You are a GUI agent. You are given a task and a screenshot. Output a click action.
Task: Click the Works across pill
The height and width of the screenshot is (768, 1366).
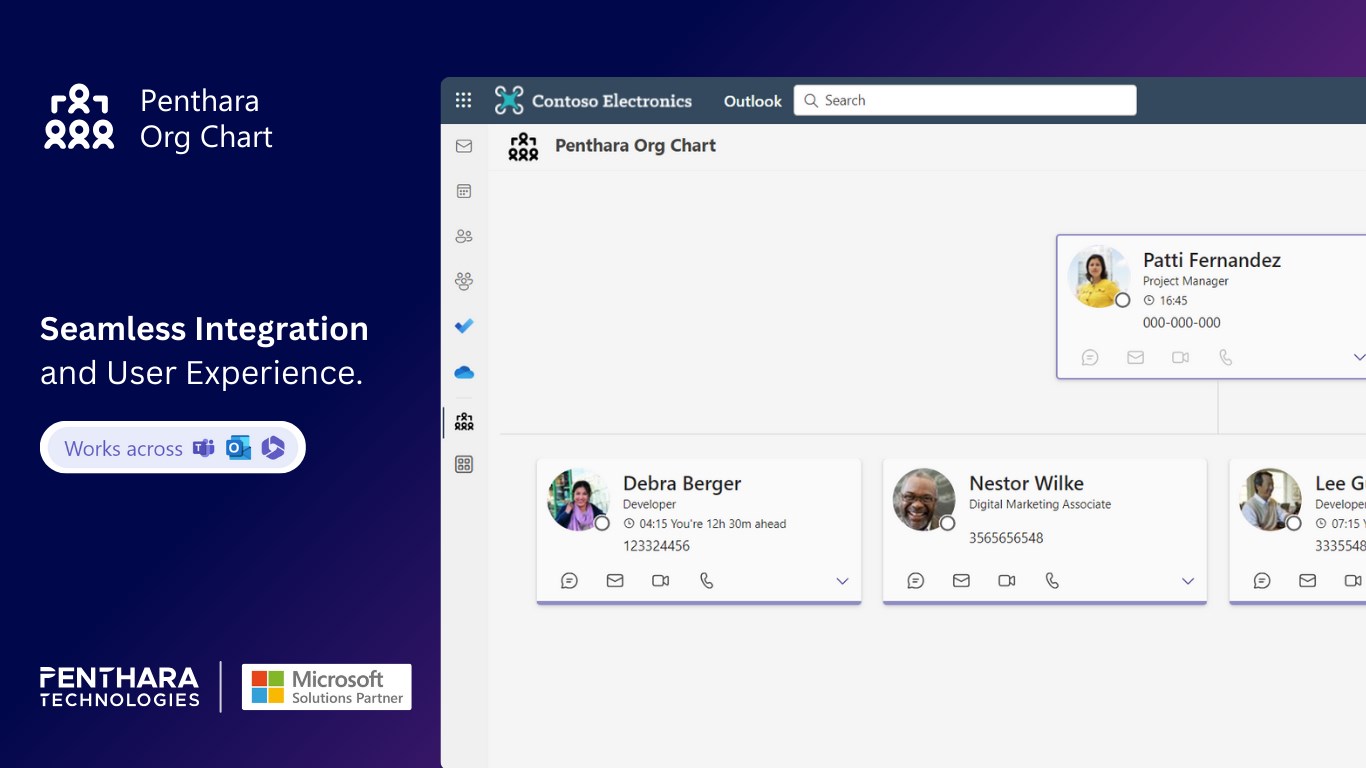pos(173,448)
